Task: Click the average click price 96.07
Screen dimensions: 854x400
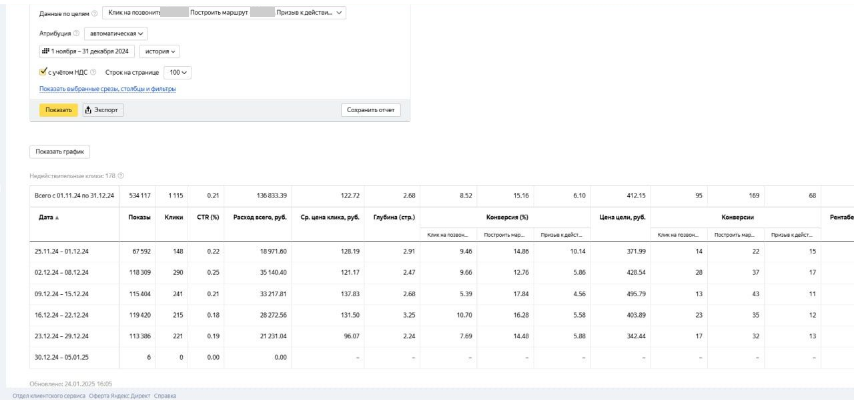Action: pyautogui.click(x=351, y=336)
